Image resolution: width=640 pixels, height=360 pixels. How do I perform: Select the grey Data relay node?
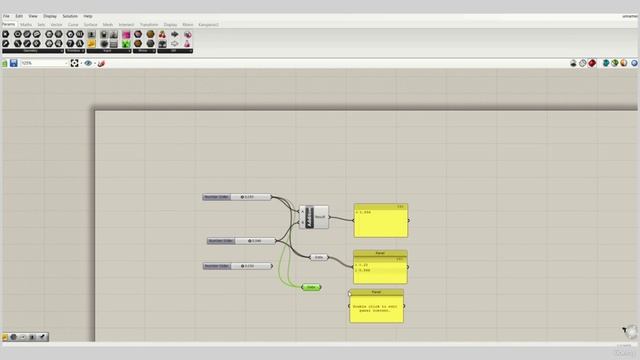click(x=319, y=257)
